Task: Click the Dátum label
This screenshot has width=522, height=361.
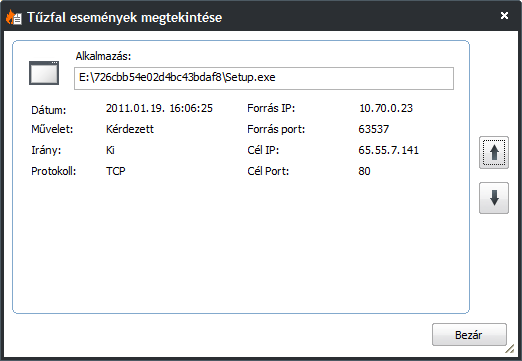Action: (x=49, y=110)
